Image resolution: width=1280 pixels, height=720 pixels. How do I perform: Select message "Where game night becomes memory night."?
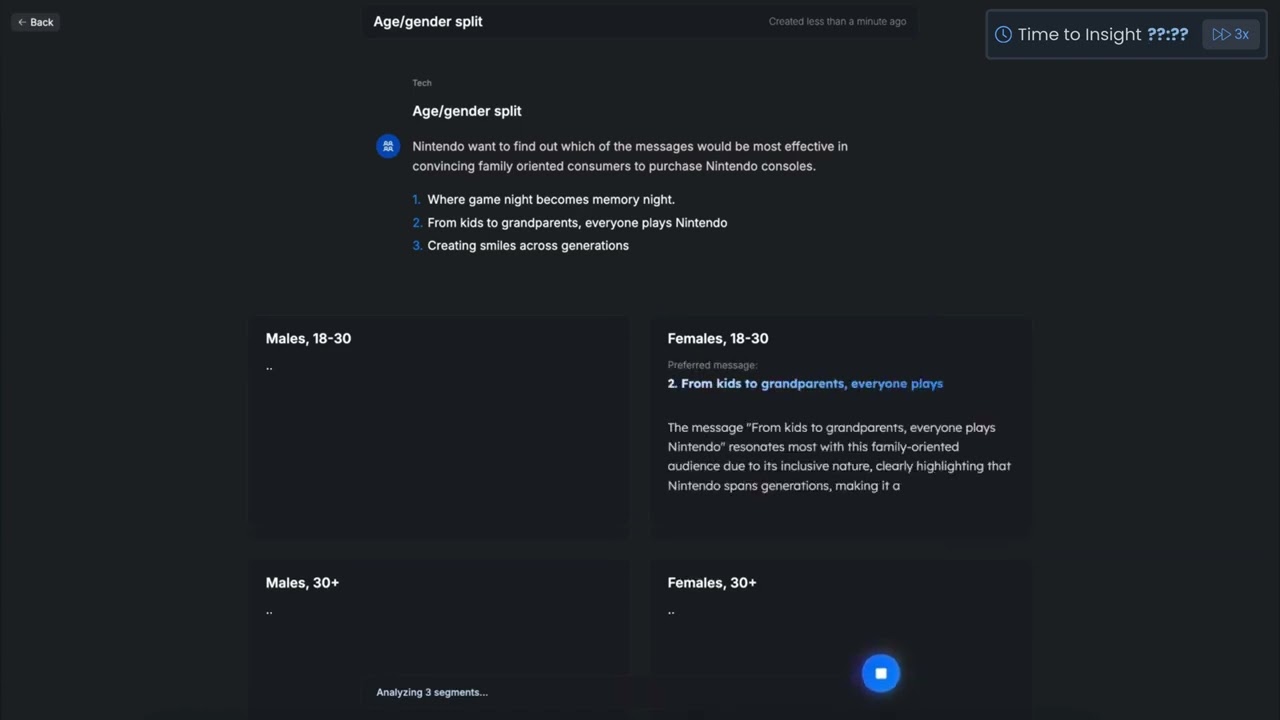551,199
